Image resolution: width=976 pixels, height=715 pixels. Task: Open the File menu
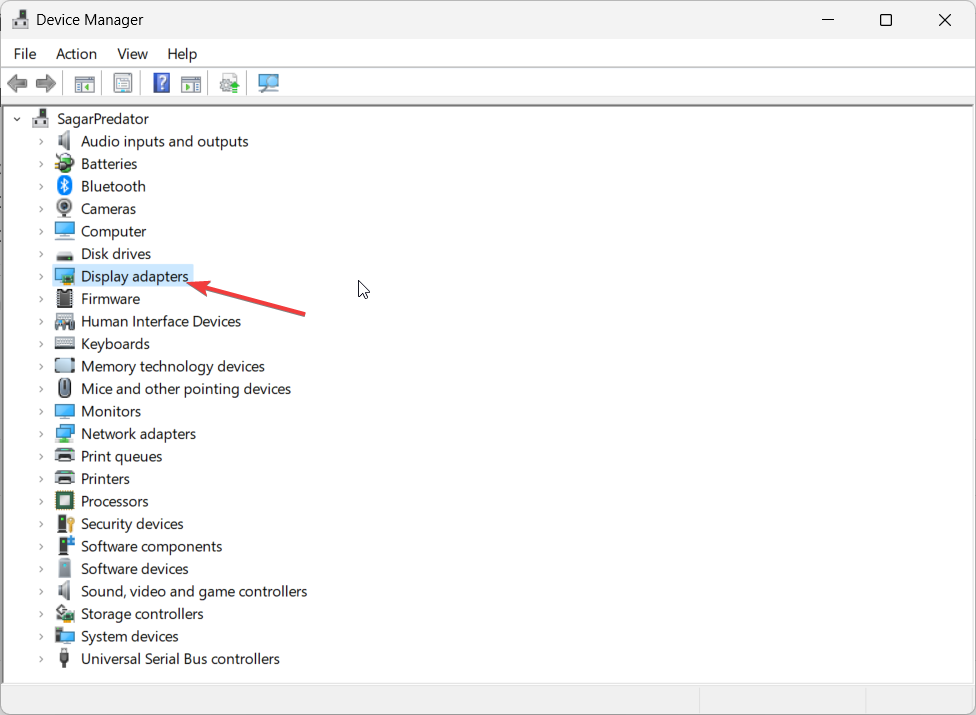25,54
